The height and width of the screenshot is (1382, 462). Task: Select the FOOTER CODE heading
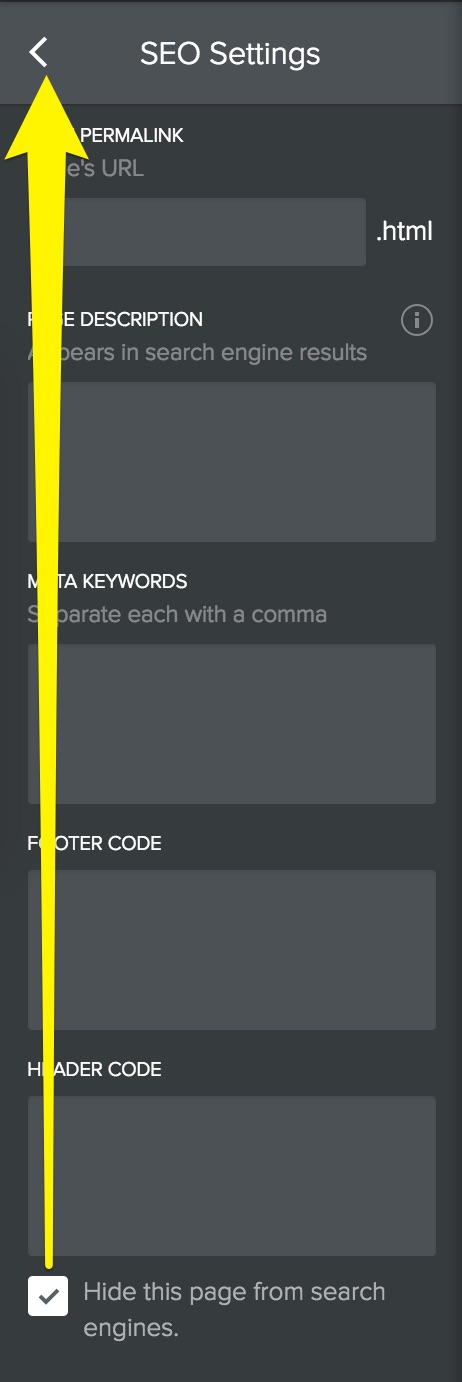pos(95,844)
